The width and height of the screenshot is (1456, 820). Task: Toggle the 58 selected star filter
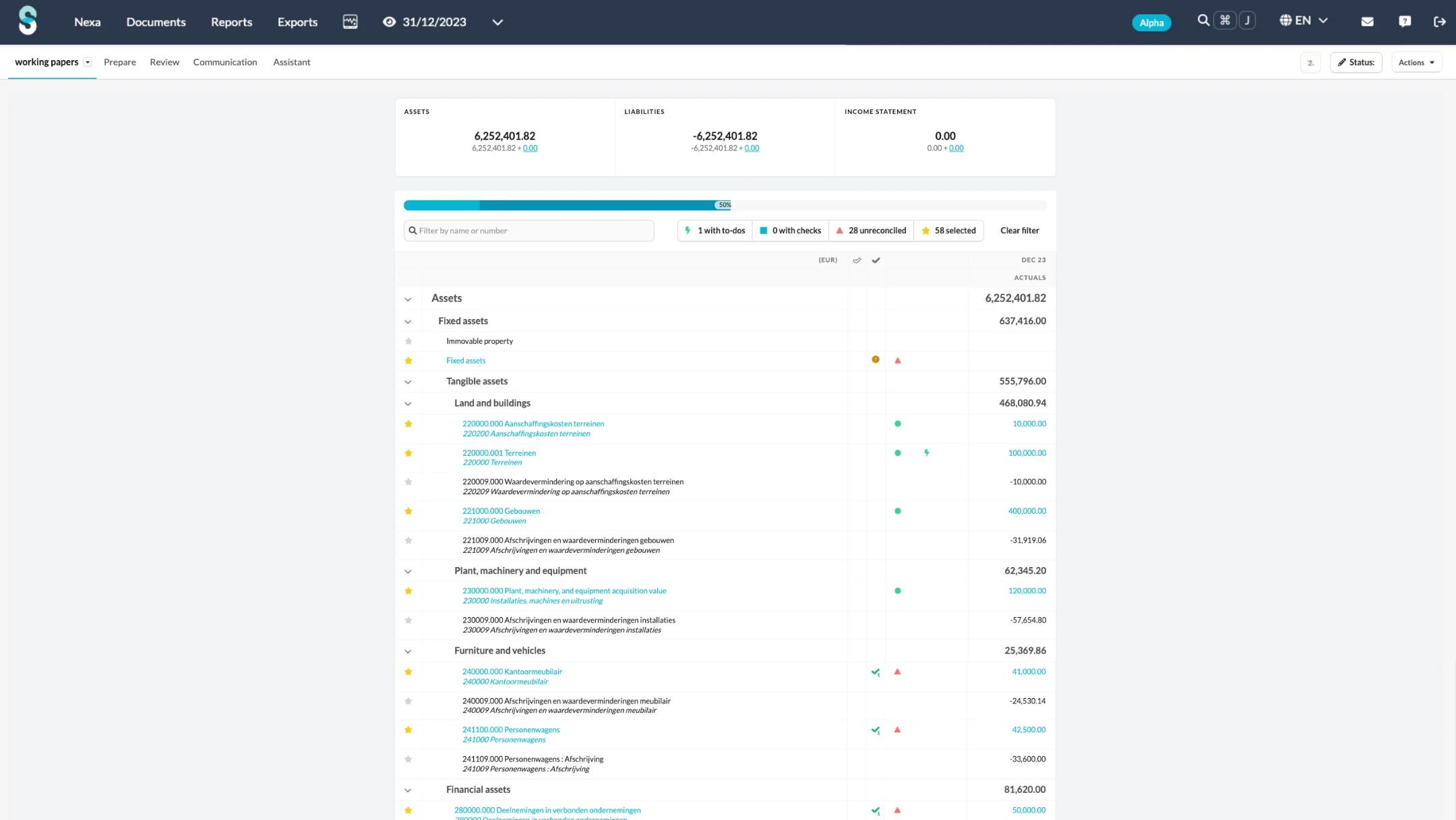pos(948,231)
